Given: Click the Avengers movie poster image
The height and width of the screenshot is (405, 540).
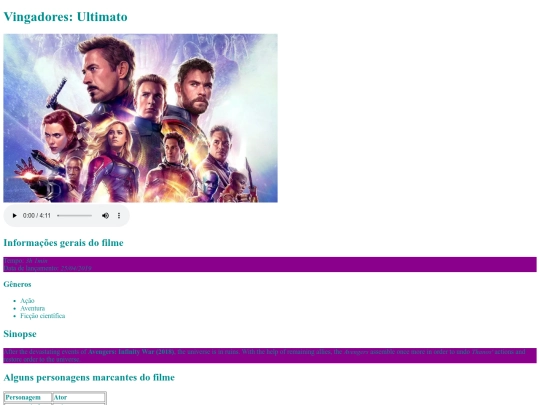Looking at the screenshot, I should [x=141, y=118].
